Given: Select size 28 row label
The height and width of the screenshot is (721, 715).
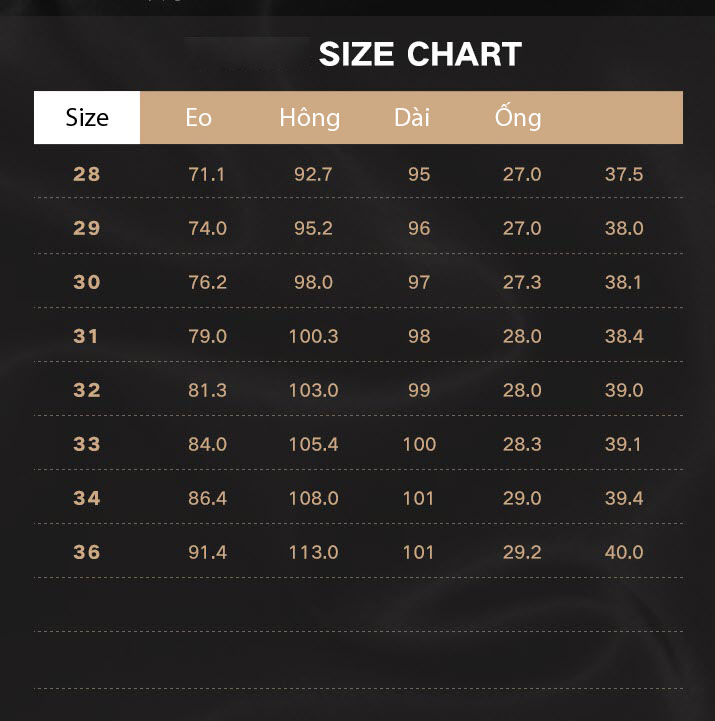Looking at the screenshot, I should (x=86, y=174).
